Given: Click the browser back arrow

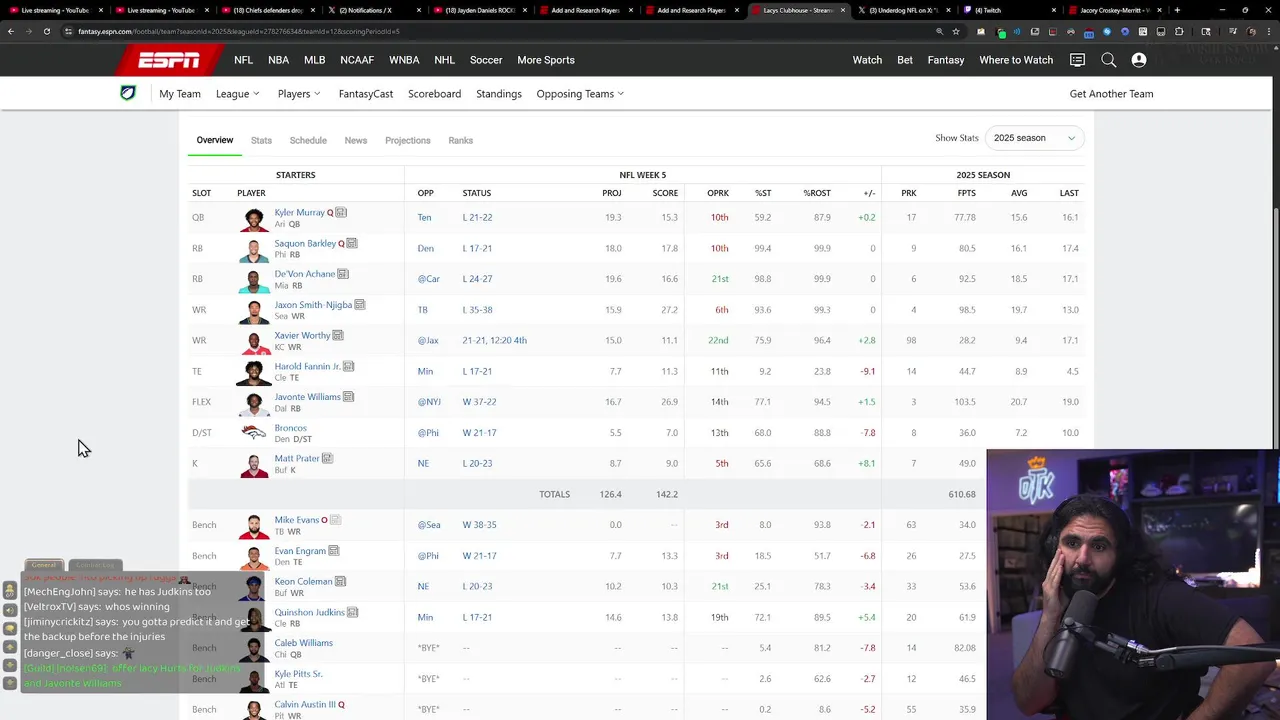Looking at the screenshot, I should [11, 31].
